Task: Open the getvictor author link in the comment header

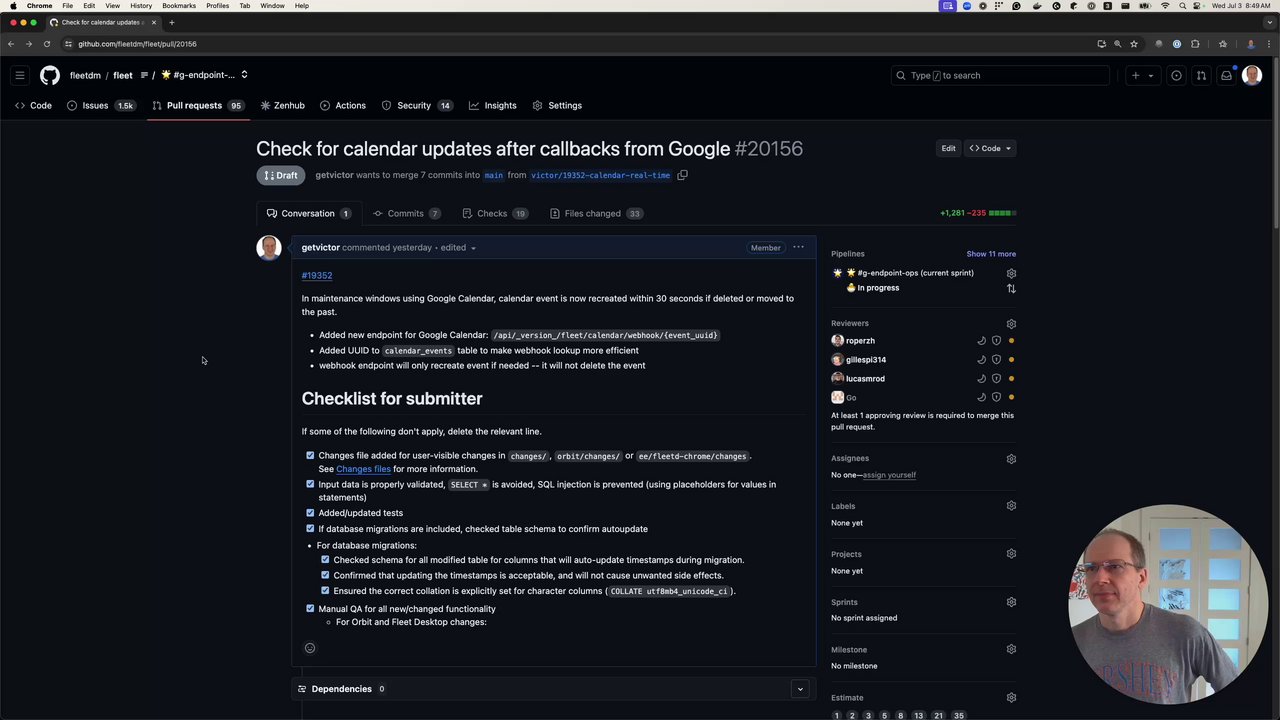Action: [321, 247]
